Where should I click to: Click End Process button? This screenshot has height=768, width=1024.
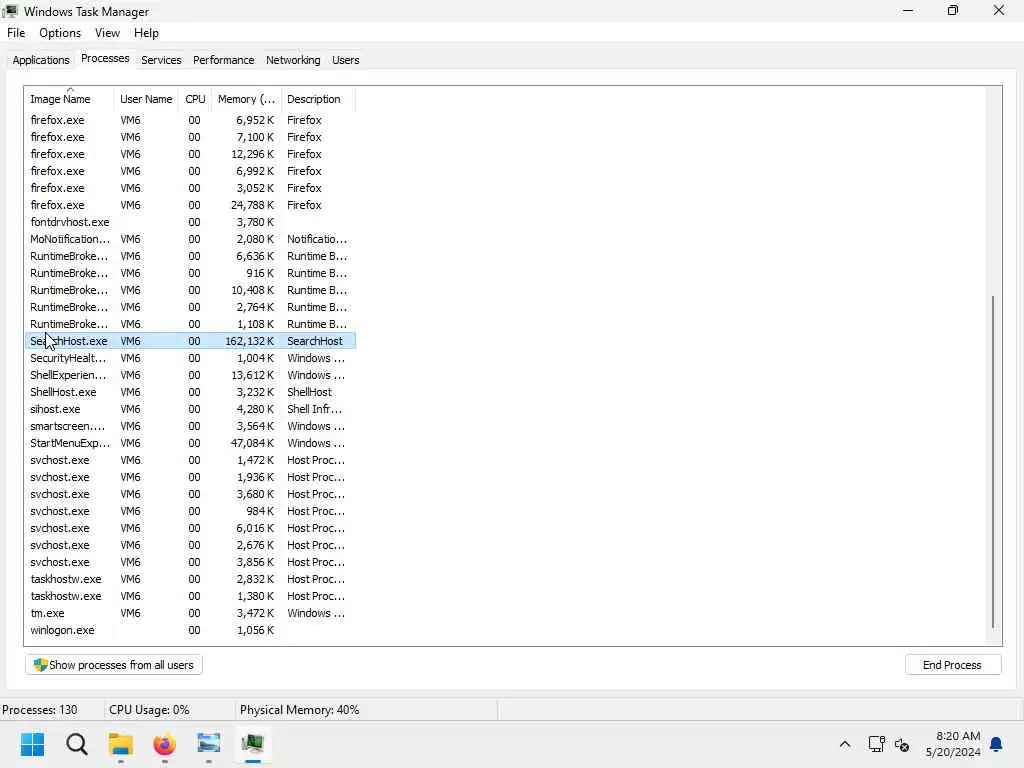[952, 665]
